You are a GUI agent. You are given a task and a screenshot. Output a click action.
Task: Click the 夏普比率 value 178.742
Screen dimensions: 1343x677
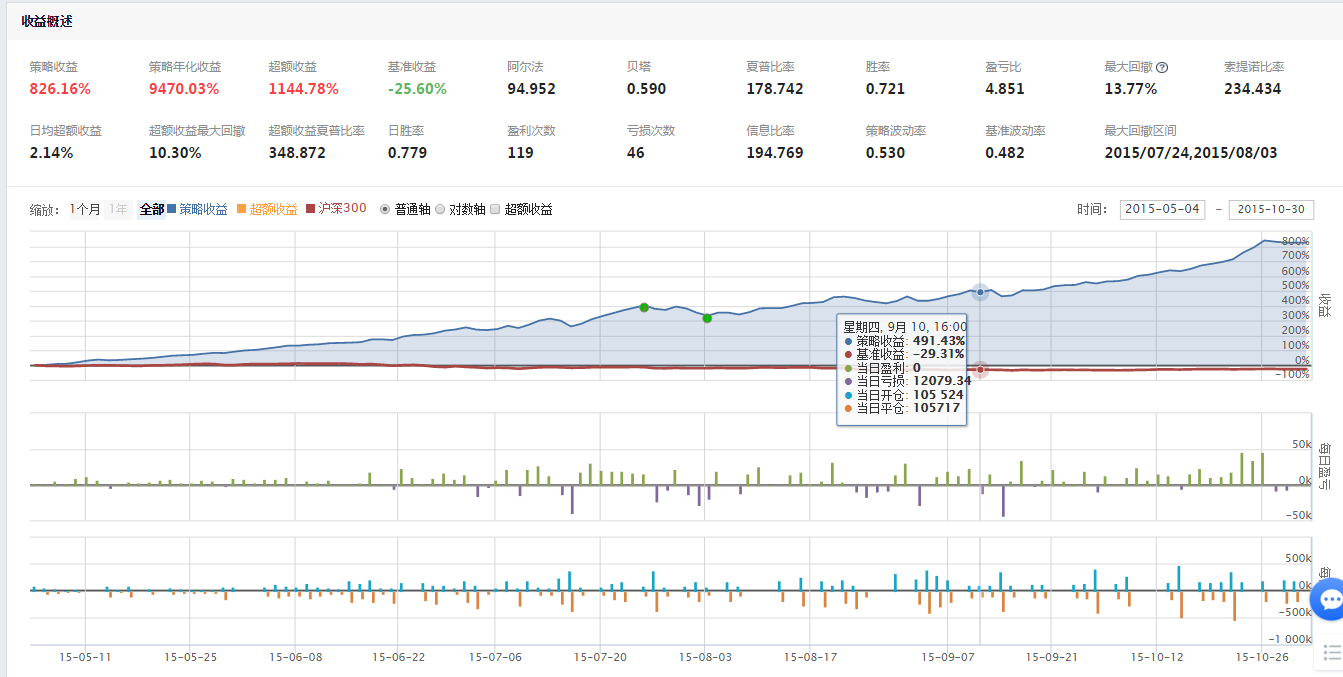[x=775, y=89]
